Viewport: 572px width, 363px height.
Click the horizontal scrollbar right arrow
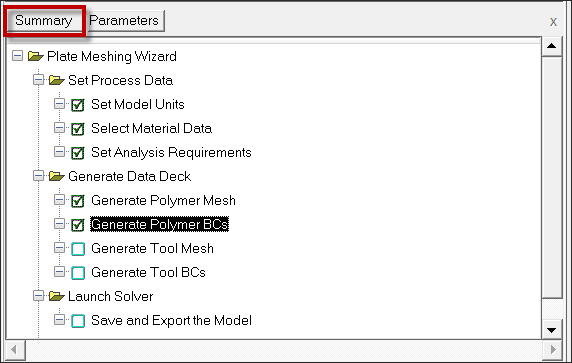(x=553, y=350)
